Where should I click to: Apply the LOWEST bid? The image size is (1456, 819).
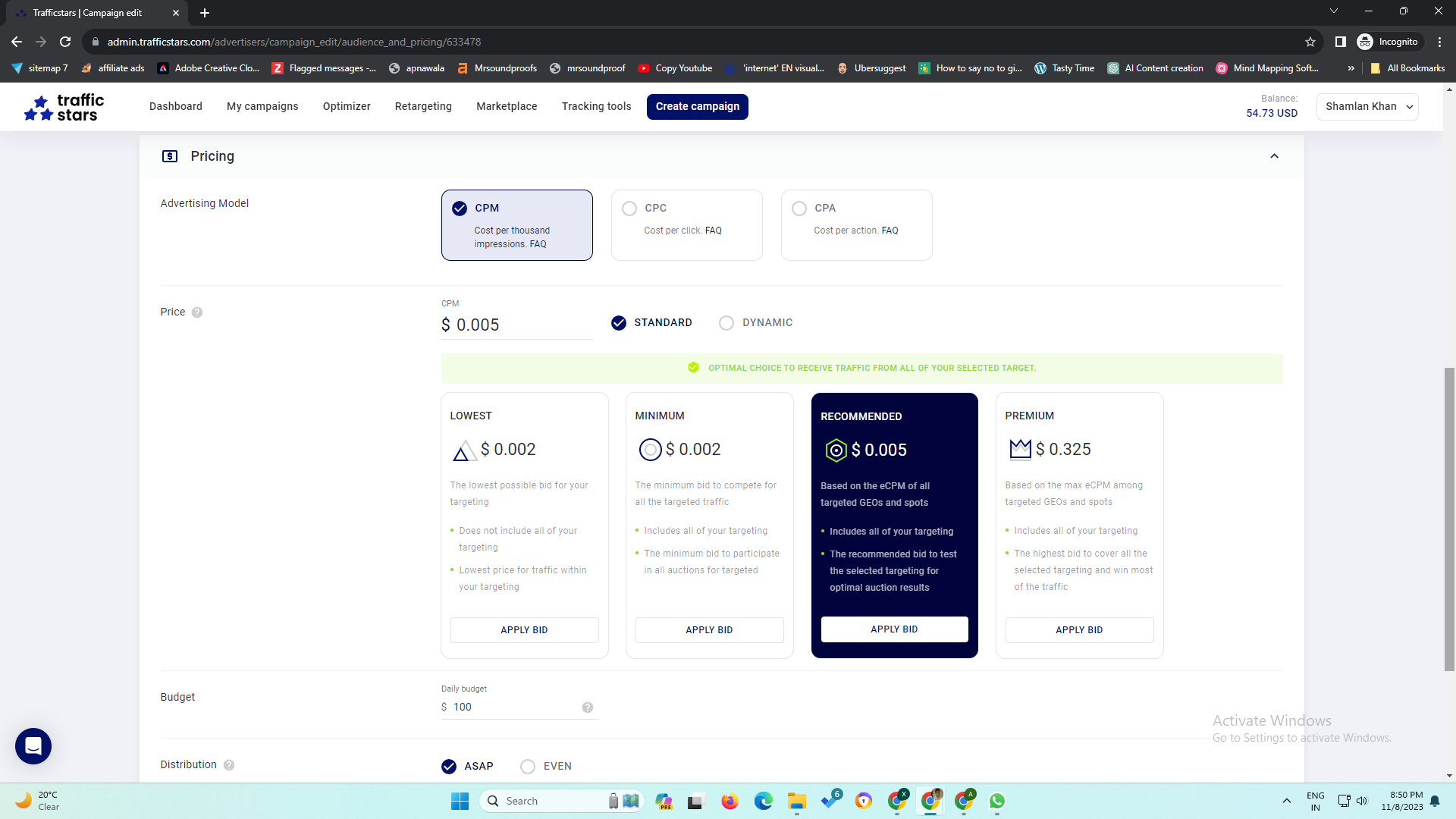click(x=525, y=630)
